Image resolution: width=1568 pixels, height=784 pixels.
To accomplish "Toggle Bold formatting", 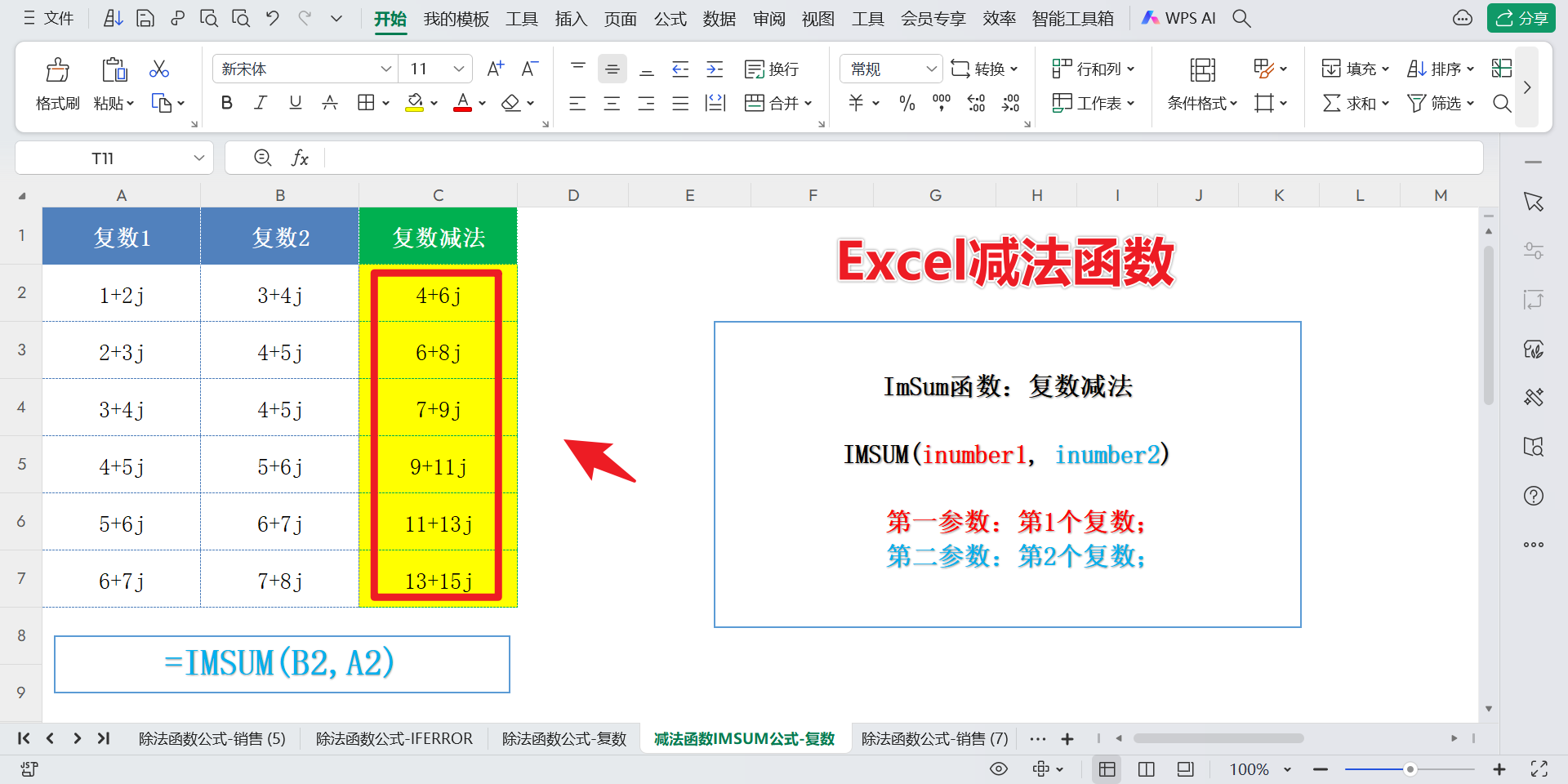I will point(227,103).
